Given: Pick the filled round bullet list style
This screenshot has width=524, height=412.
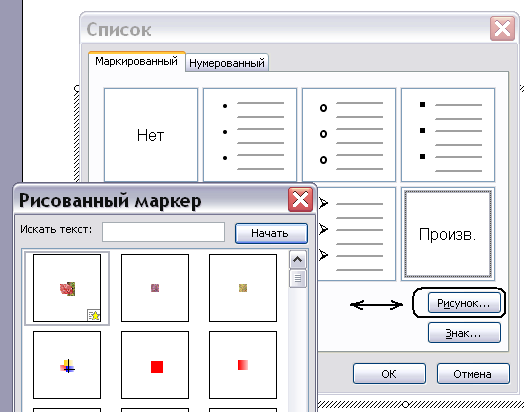Looking at the screenshot, I should (x=250, y=135).
